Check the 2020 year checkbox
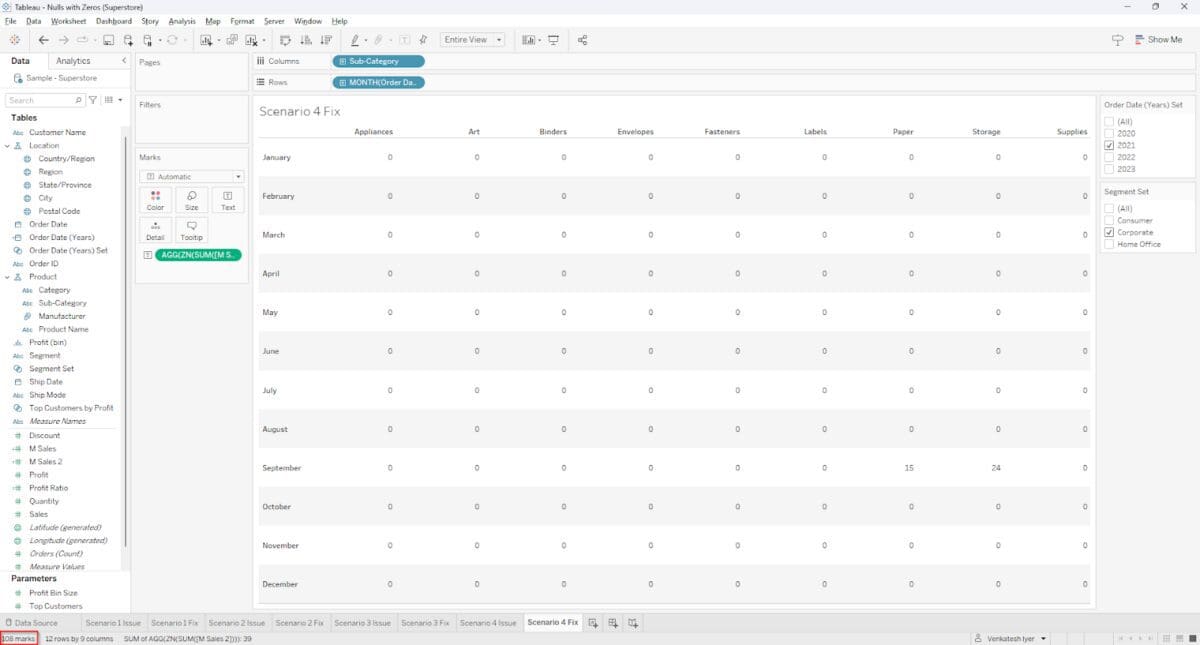The image size is (1200, 645). [1109, 133]
